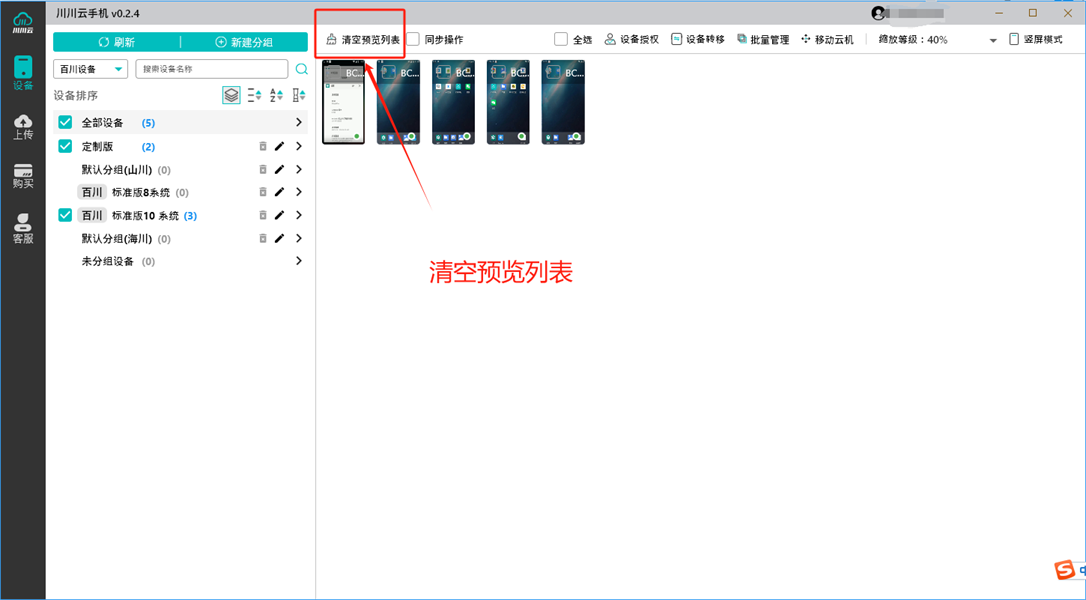Enable the 同步操作 checkbox
Screen dimensions: 1086x600
411,40
